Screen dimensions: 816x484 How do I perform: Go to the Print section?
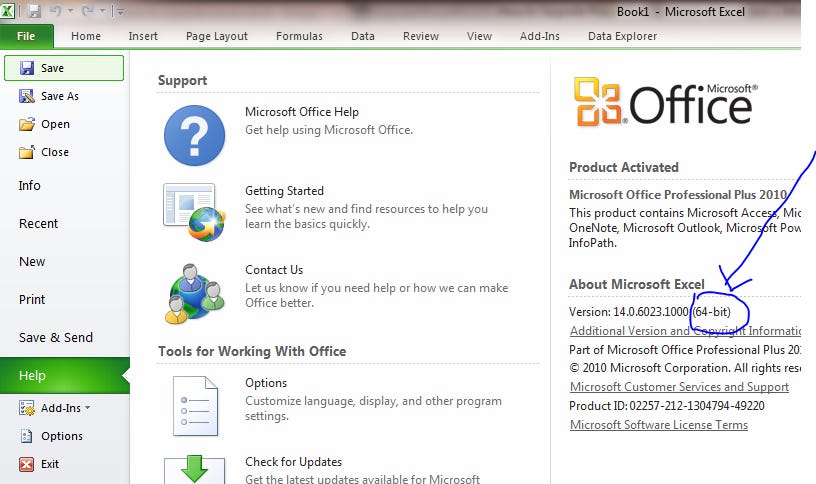click(x=32, y=300)
